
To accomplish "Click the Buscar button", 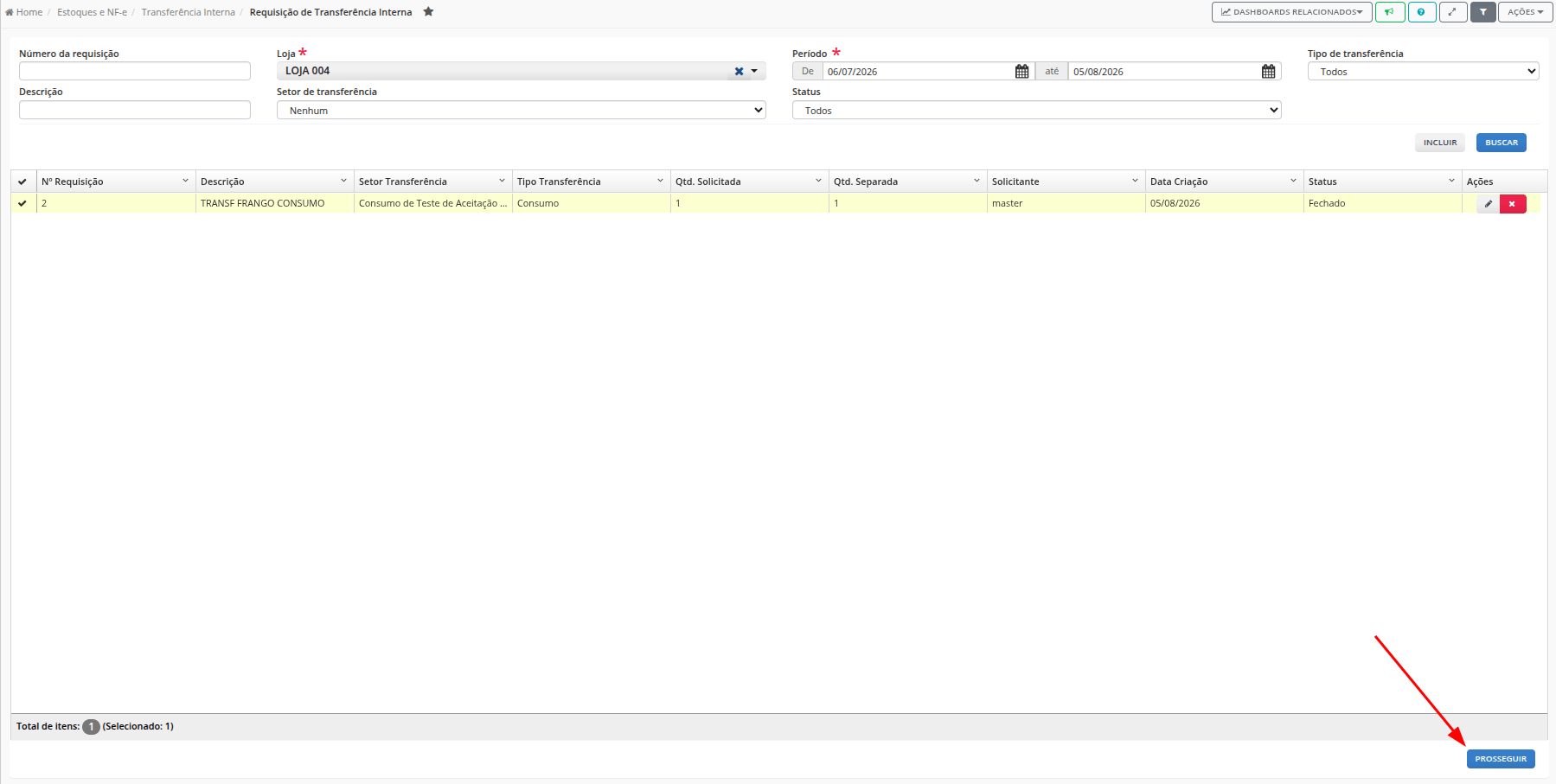I will (1501, 143).
